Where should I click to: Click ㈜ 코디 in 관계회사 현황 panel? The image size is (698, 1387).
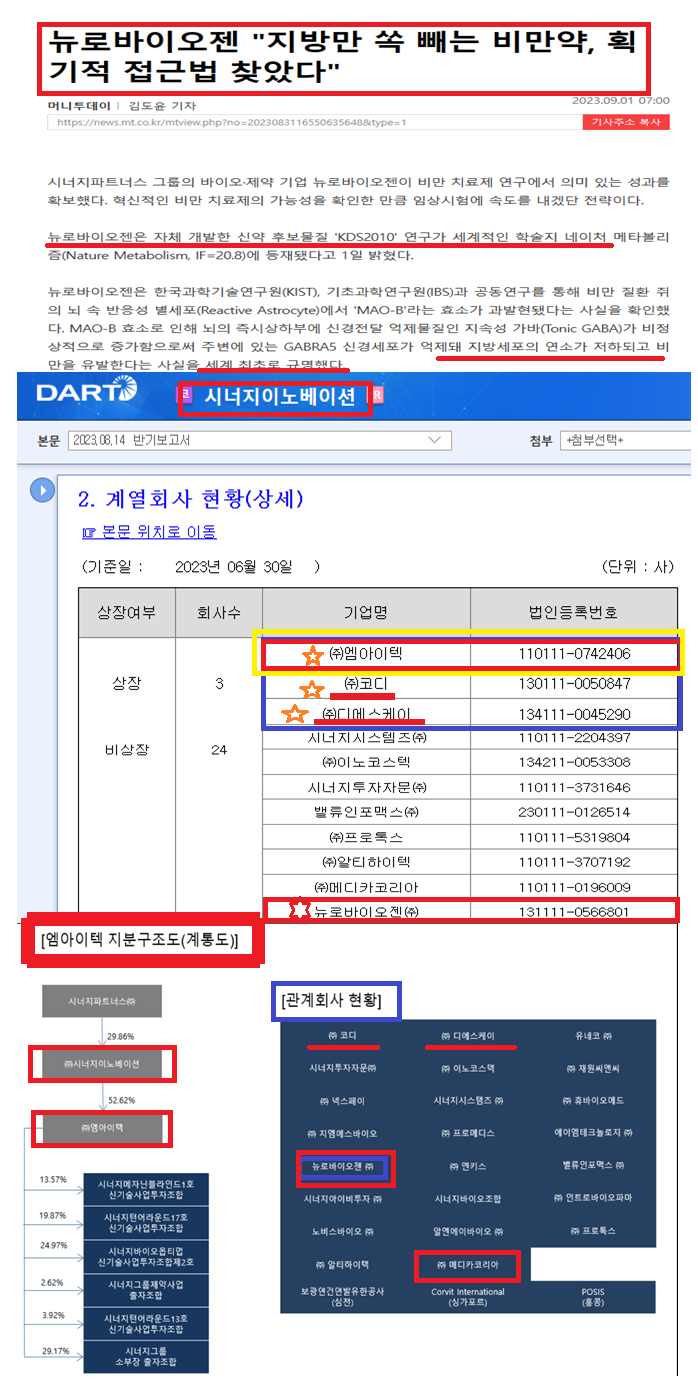(x=343, y=1035)
